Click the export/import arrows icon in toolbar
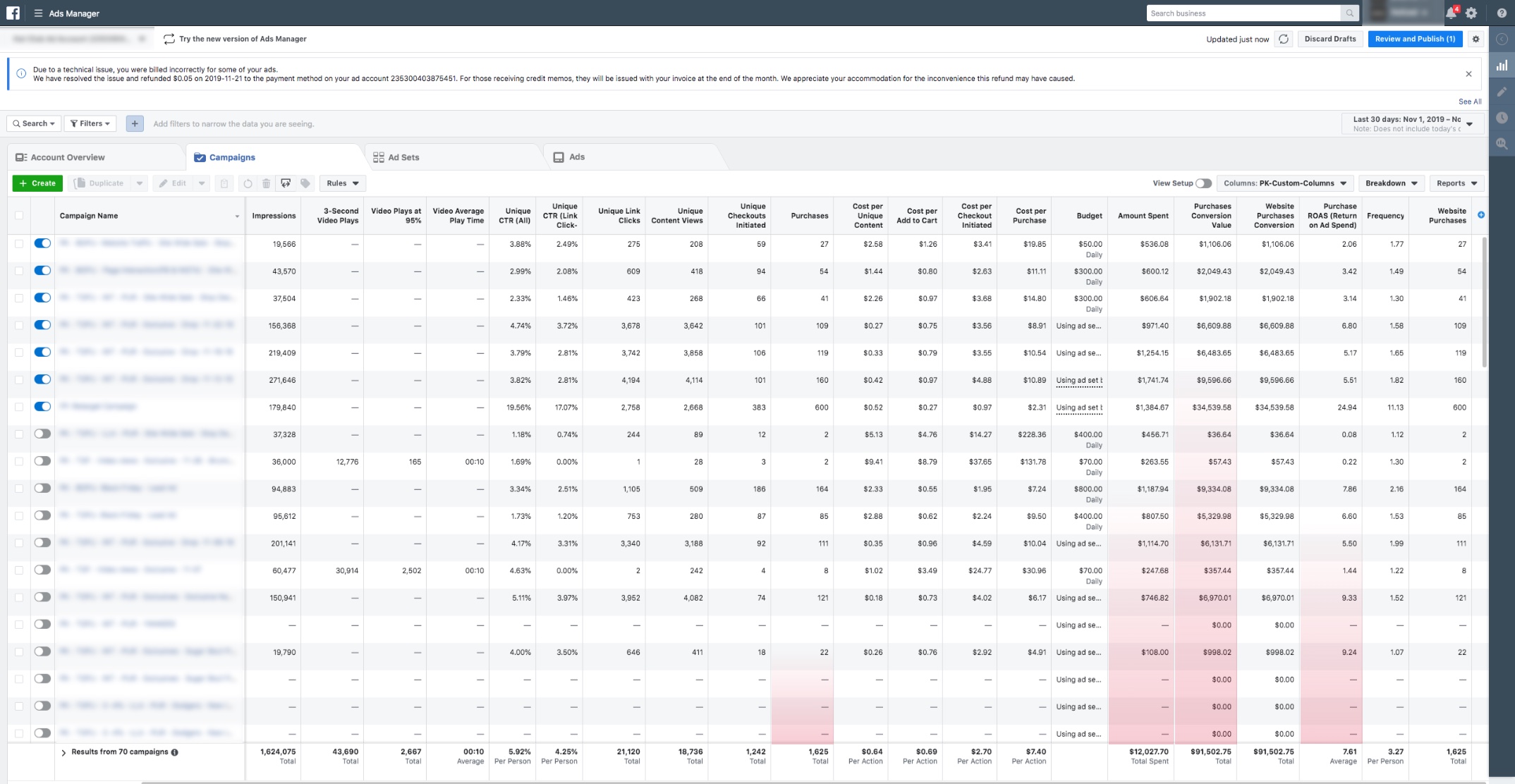The height and width of the screenshot is (784, 1515). click(x=286, y=183)
